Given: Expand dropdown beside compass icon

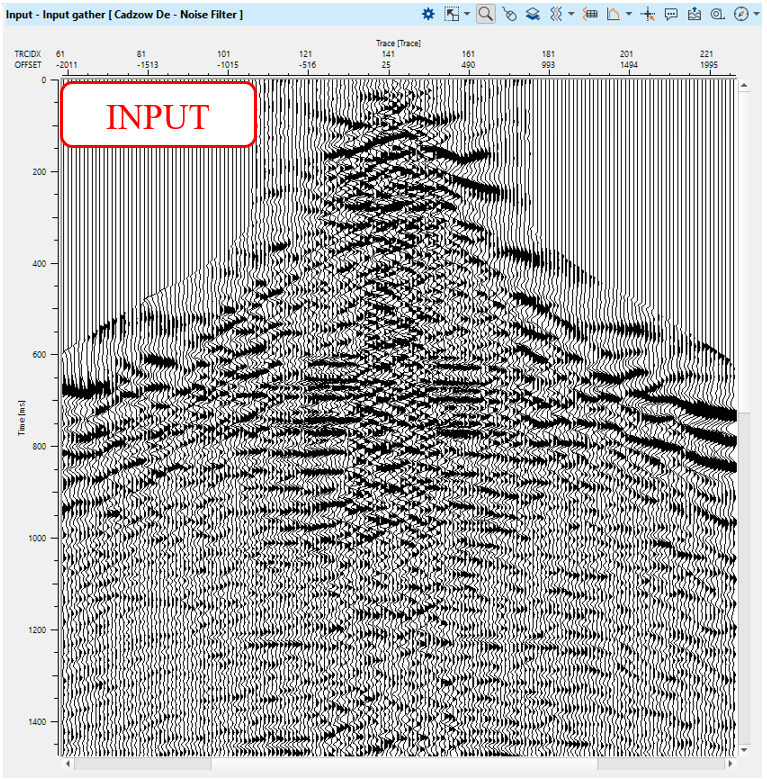Looking at the screenshot, I should click(757, 14).
